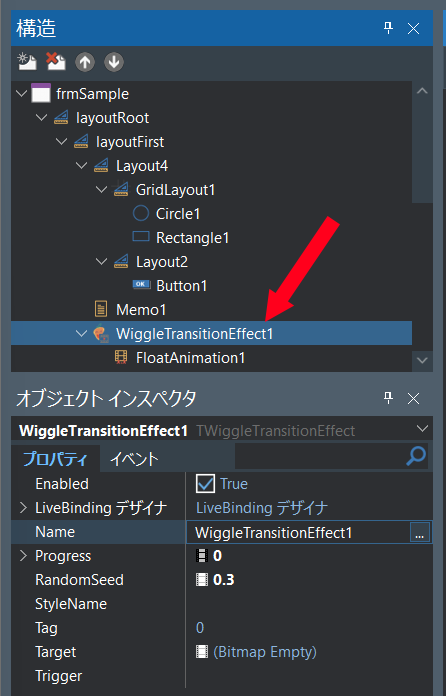Select the Circle1 shape icon in tree
Screen dimensions: 446x696
(x=141, y=214)
